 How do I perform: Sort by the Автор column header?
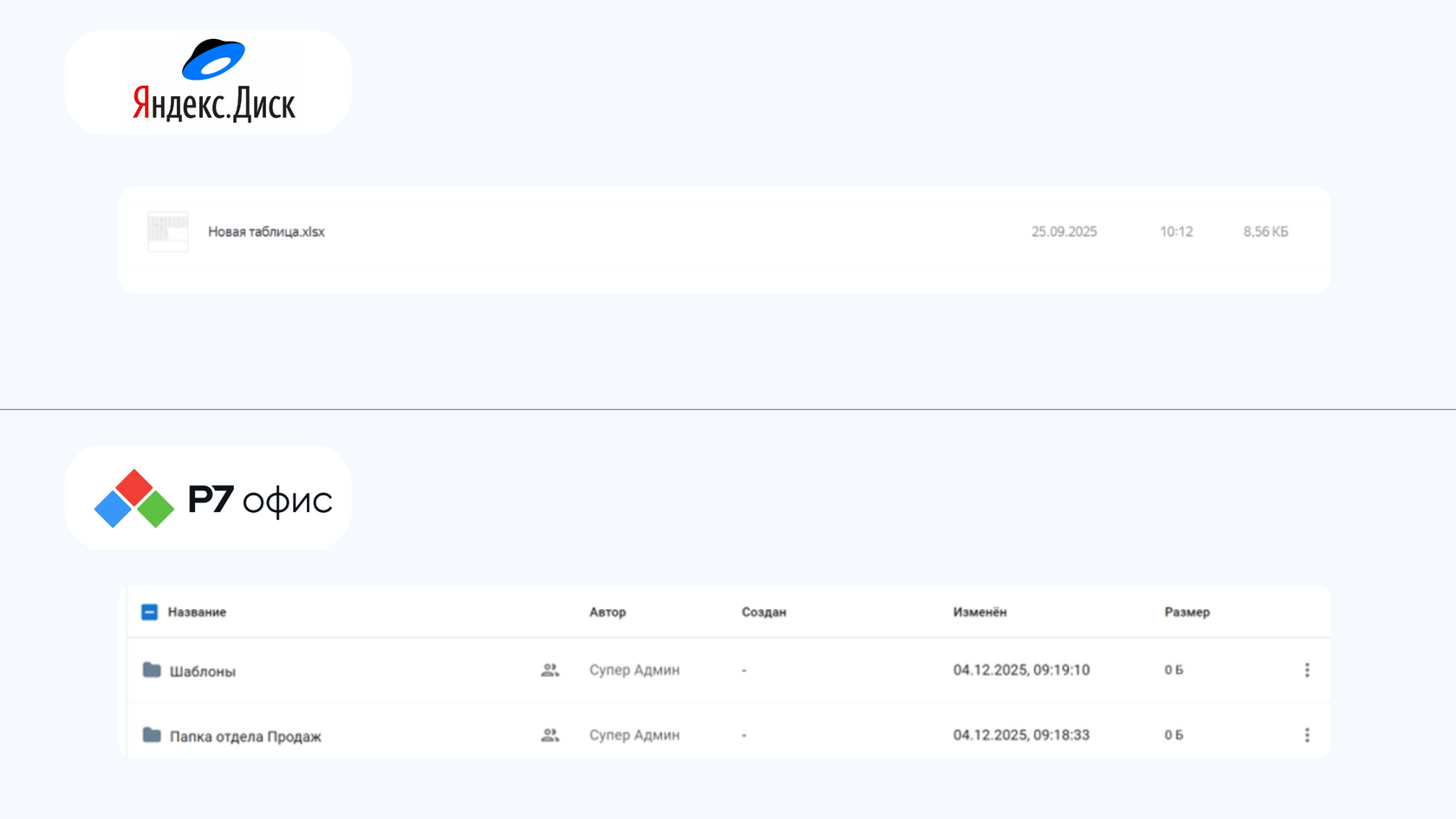pyautogui.click(x=608, y=612)
